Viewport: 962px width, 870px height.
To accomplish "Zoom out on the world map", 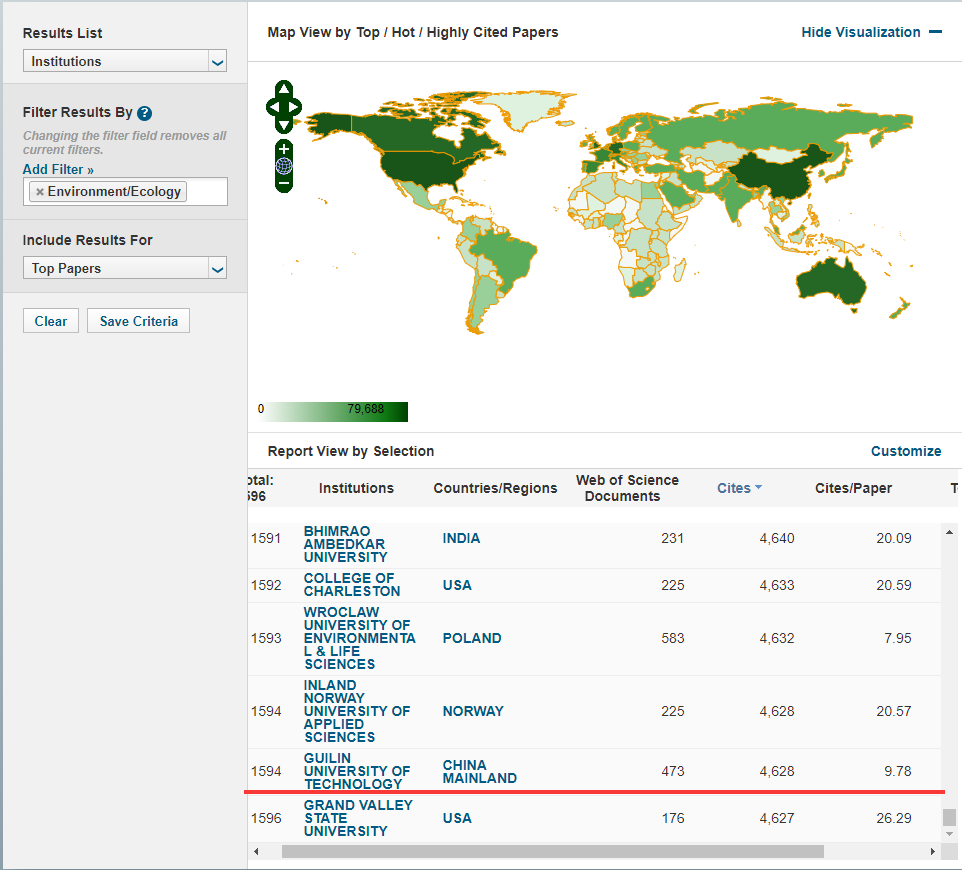I will pyautogui.click(x=284, y=184).
